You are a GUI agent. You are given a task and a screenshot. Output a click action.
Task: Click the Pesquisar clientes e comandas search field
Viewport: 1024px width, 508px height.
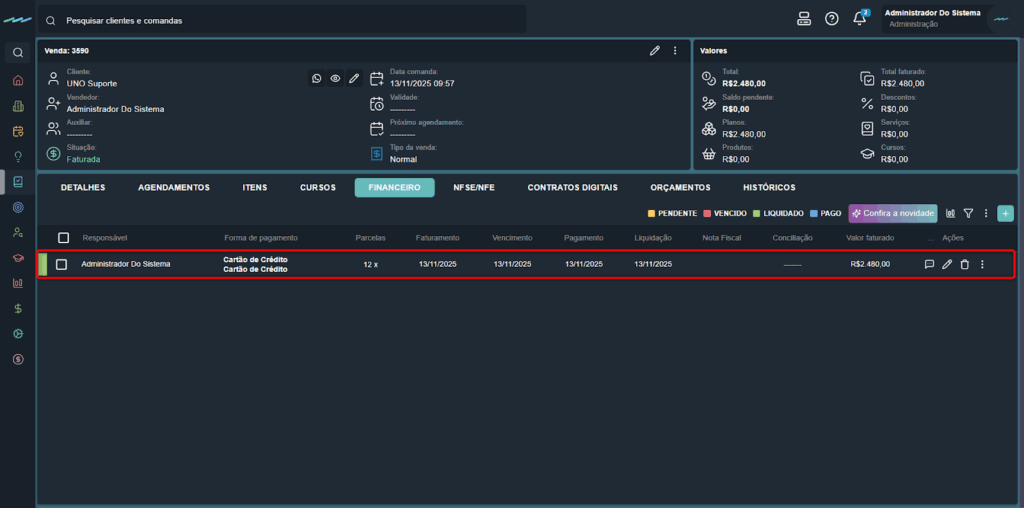click(x=280, y=20)
